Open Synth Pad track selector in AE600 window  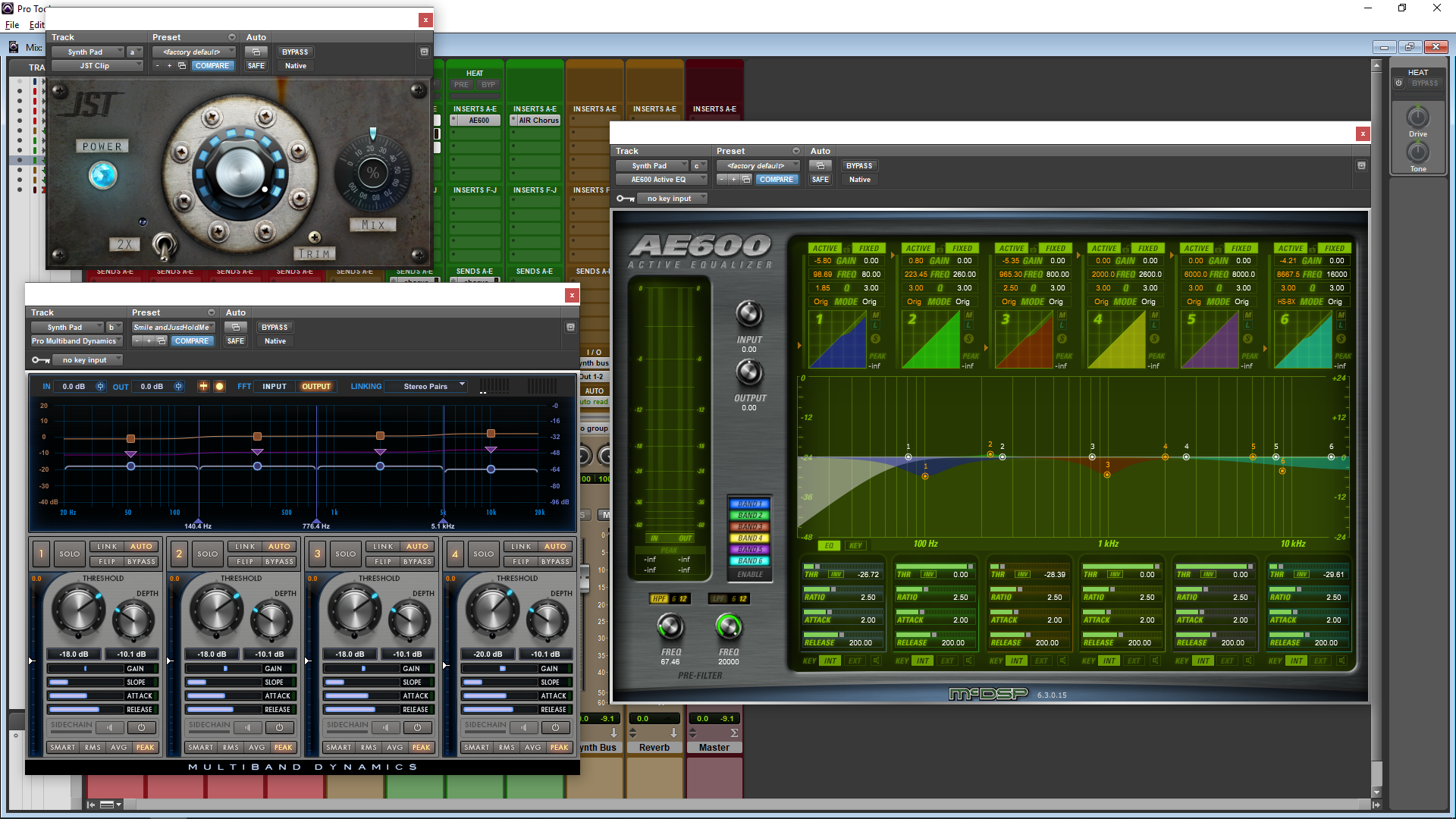[x=651, y=166]
